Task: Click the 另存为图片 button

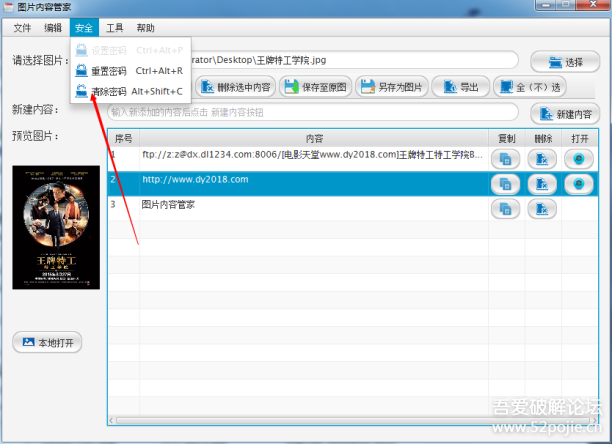Action: tap(391, 87)
